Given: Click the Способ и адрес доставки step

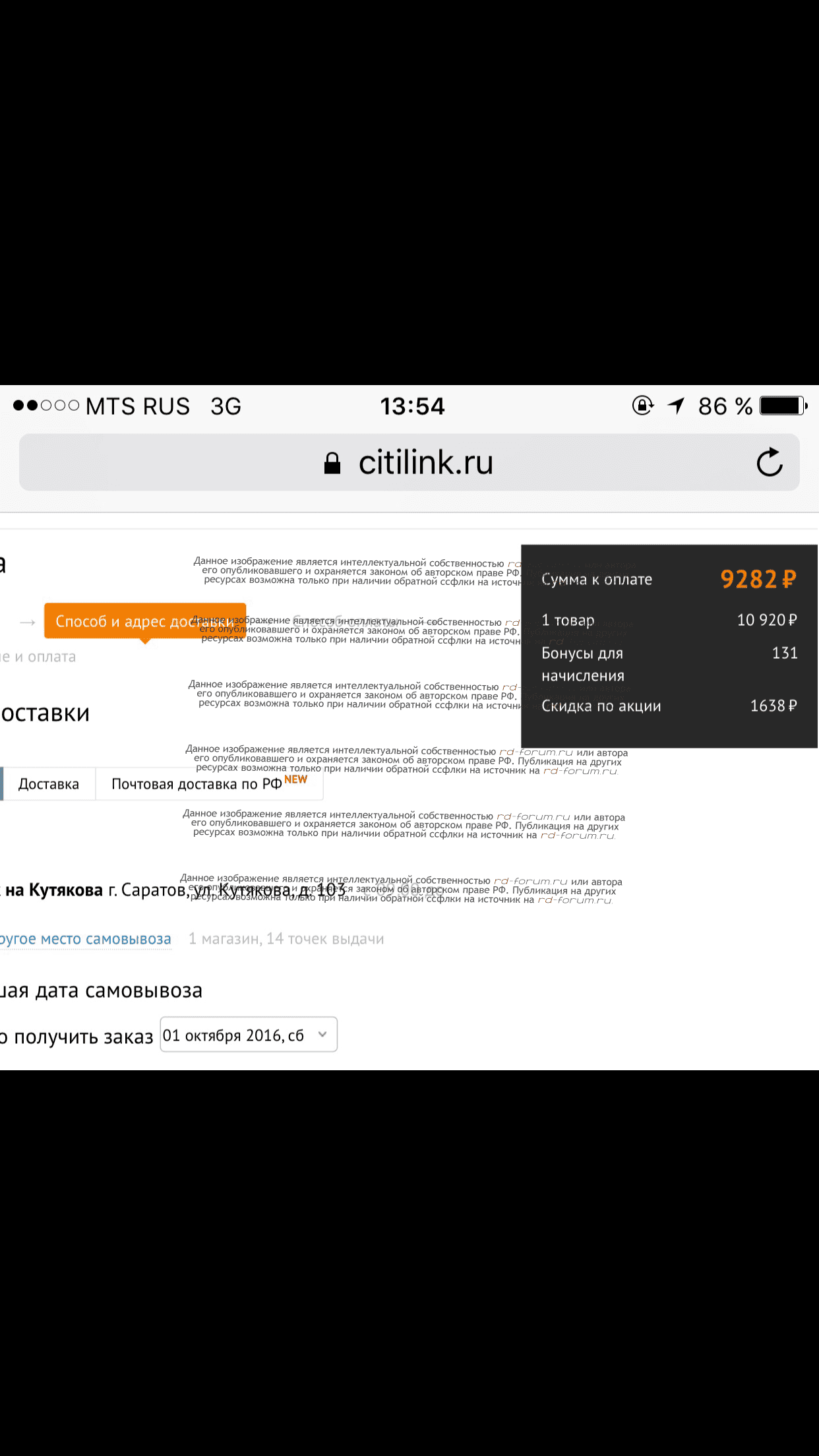Looking at the screenshot, I should [x=145, y=621].
